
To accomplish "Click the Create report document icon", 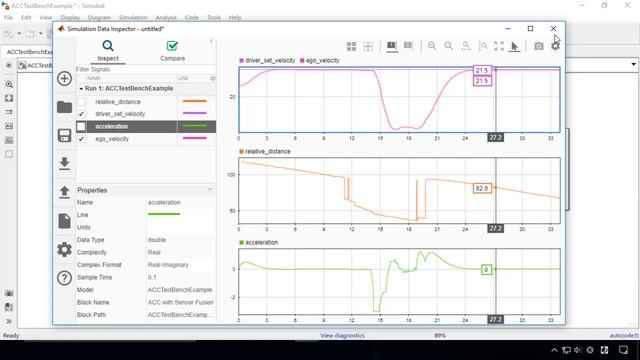I will [x=64, y=220].
